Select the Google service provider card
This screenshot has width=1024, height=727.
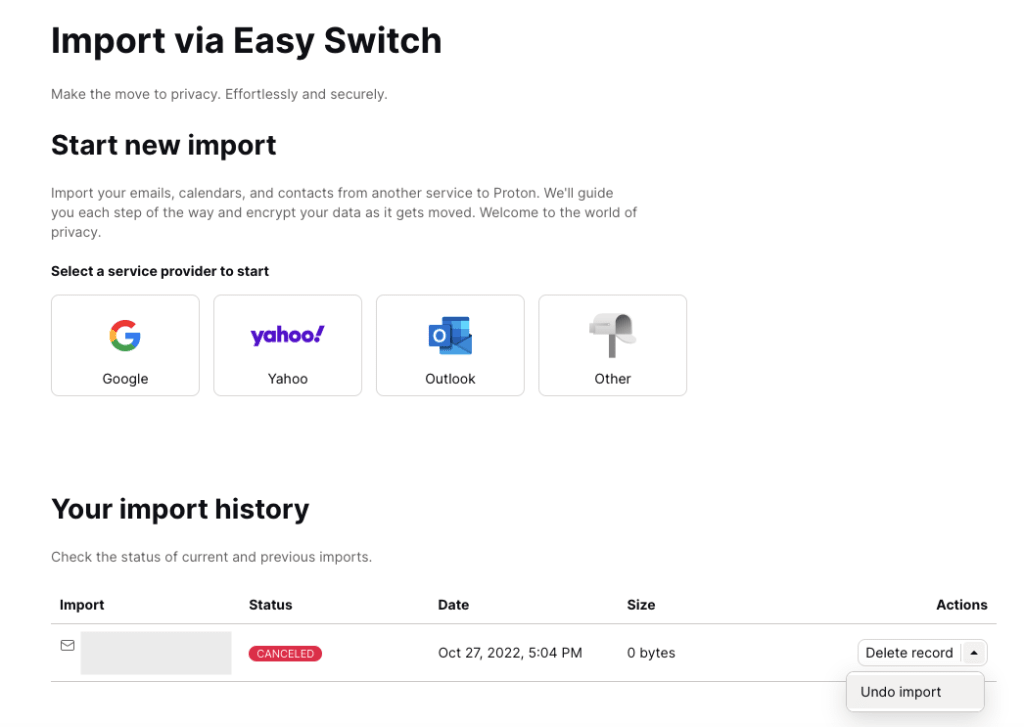pos(125,345)
